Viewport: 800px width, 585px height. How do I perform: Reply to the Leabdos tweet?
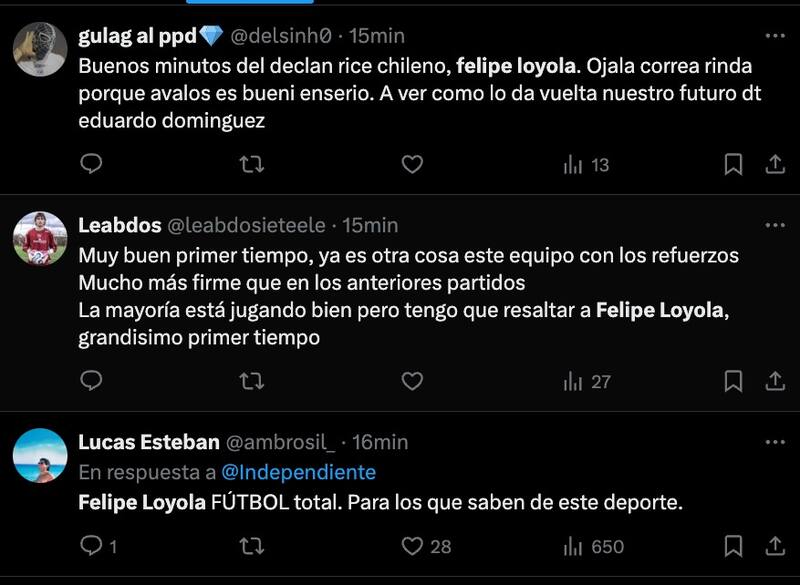click(91, 381)
